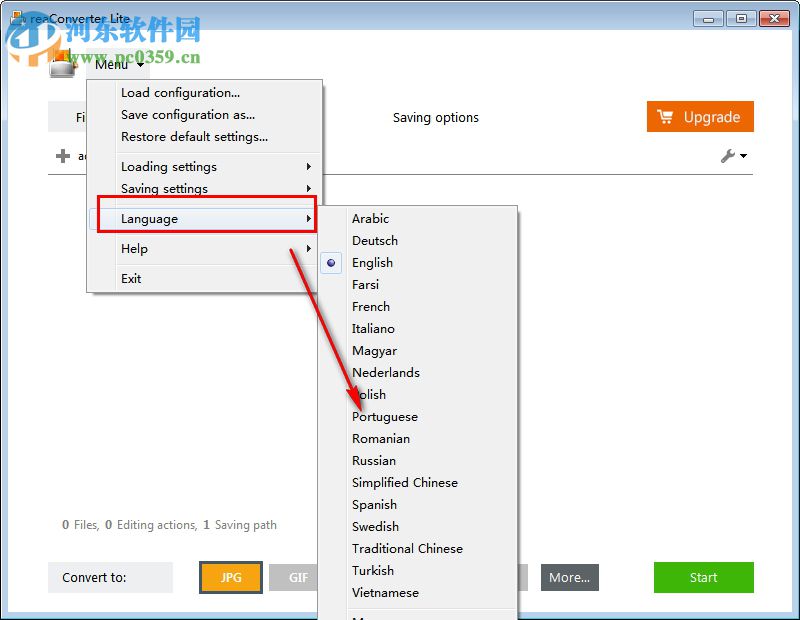Select Portuguese from the language list

(x=385, y=416)
